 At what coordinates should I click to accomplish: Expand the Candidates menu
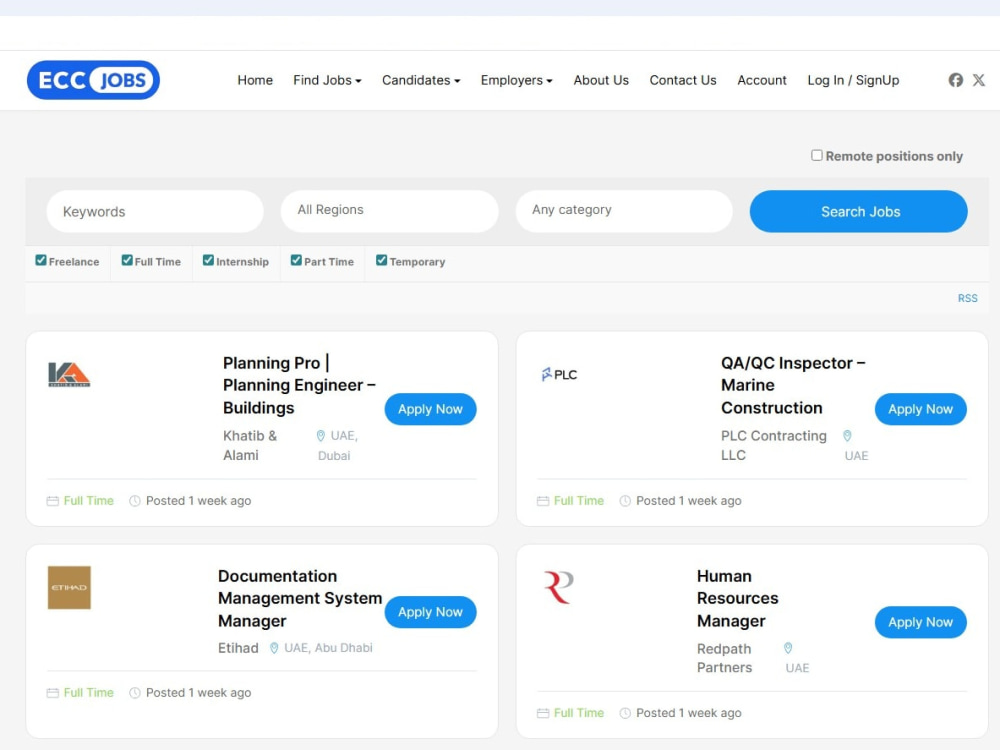click(421, 80)
